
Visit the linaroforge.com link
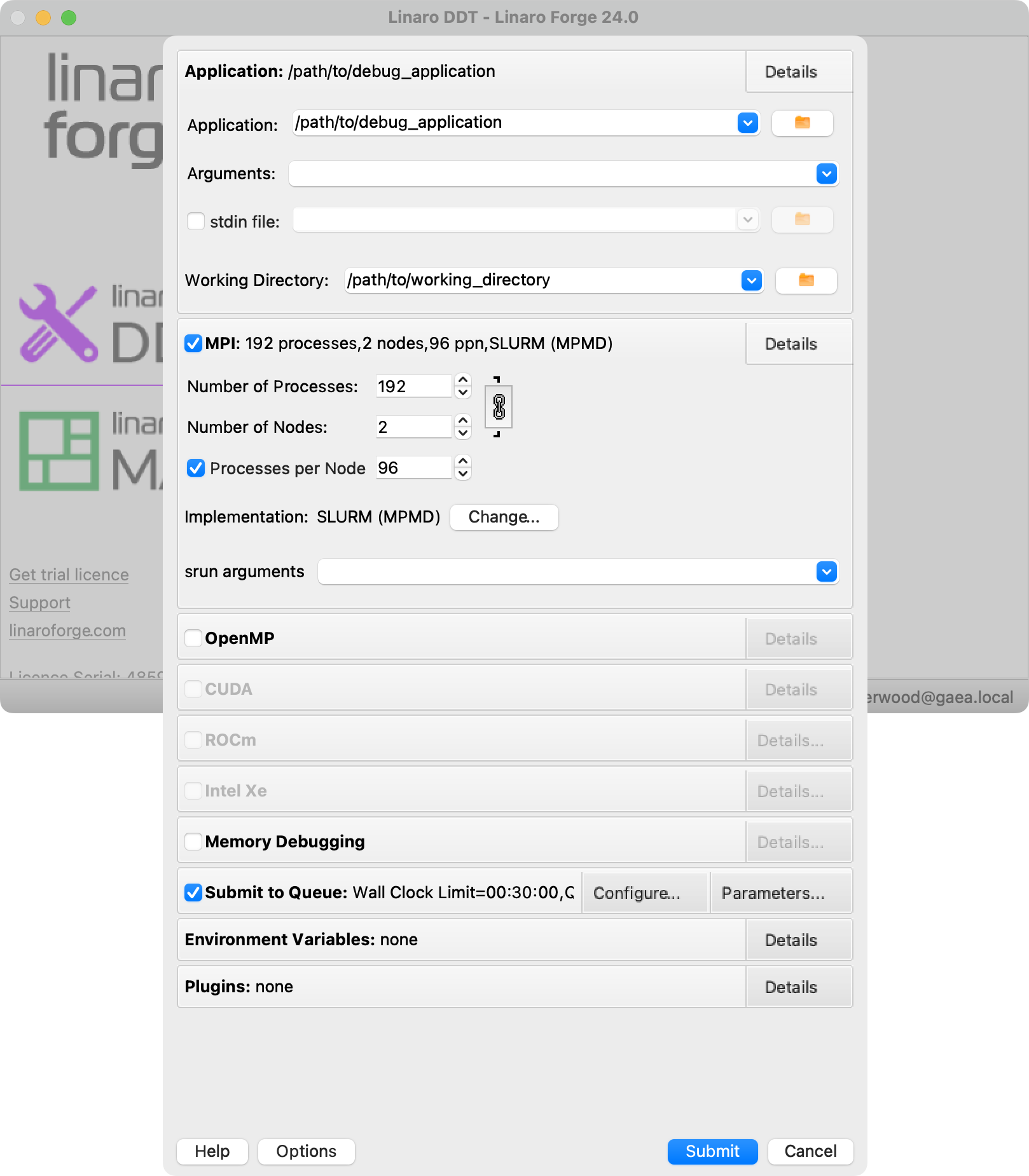click(x=67, y=631)
